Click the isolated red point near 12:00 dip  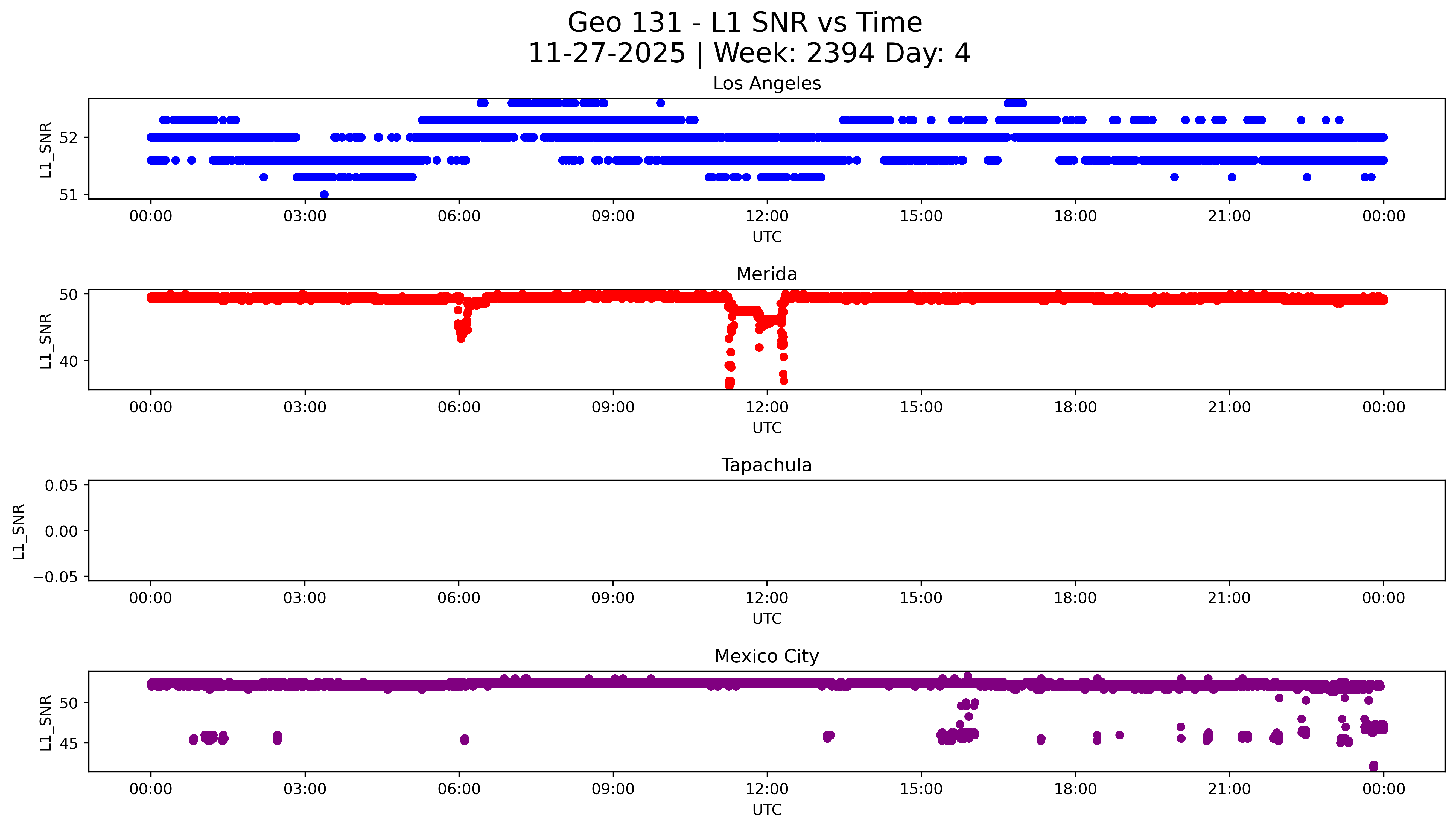pos(759,347)
